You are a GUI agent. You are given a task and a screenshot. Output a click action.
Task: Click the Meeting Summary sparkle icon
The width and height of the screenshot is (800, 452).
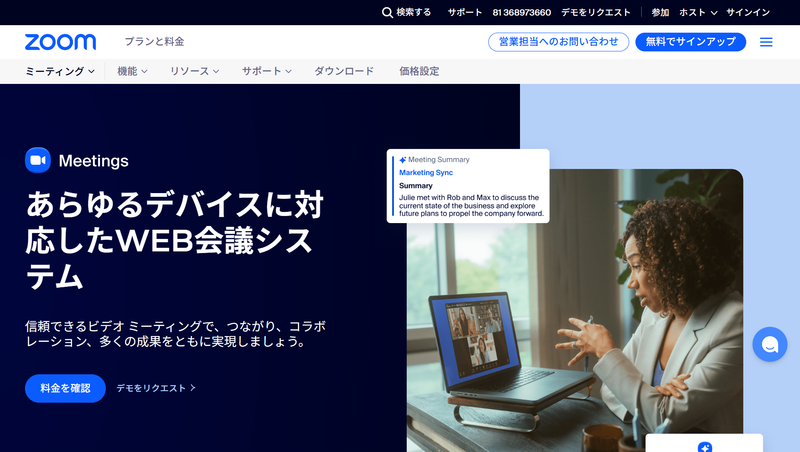pos(403,160)
